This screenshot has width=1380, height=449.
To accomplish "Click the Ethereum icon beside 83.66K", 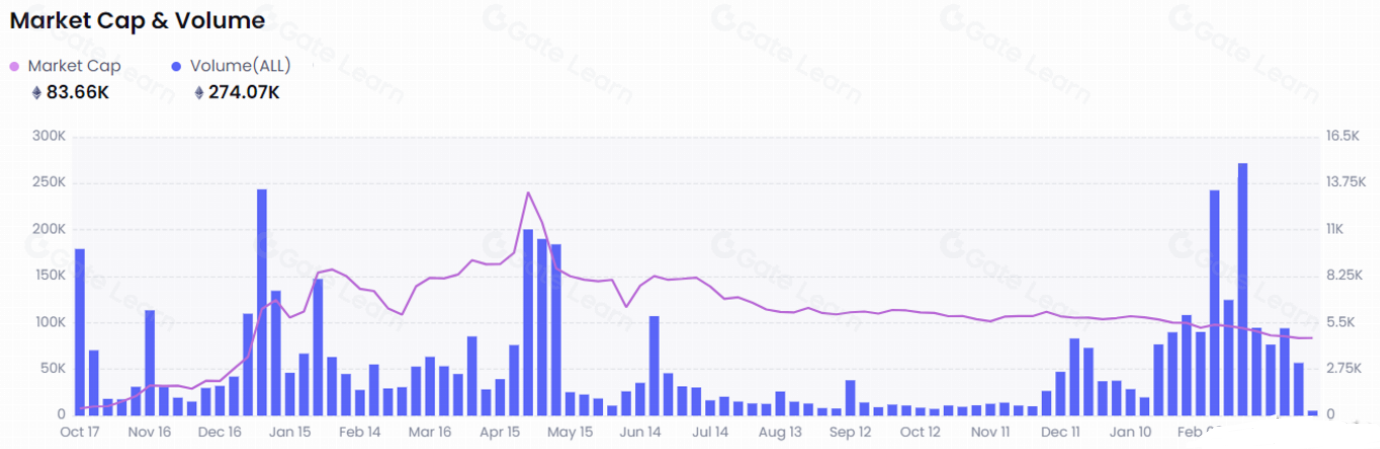I will click(x=37, y=93).
